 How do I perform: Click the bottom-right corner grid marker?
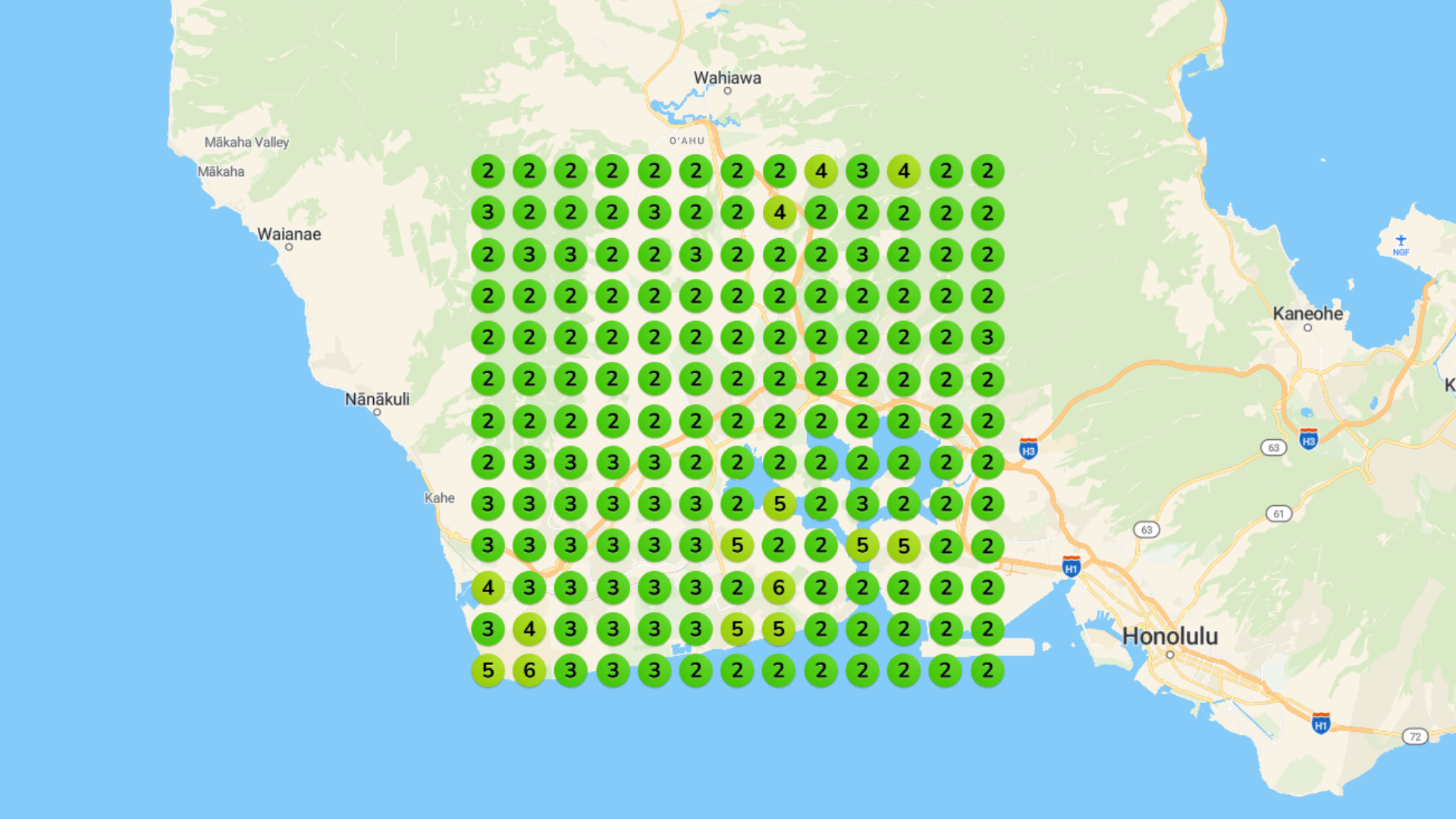click(x=987, y=670)
